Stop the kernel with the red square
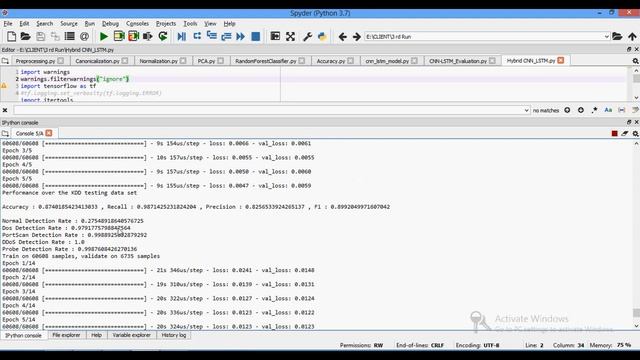Viewport: 640px width, 360px height. pyautogui.click(x=614, y=133)
